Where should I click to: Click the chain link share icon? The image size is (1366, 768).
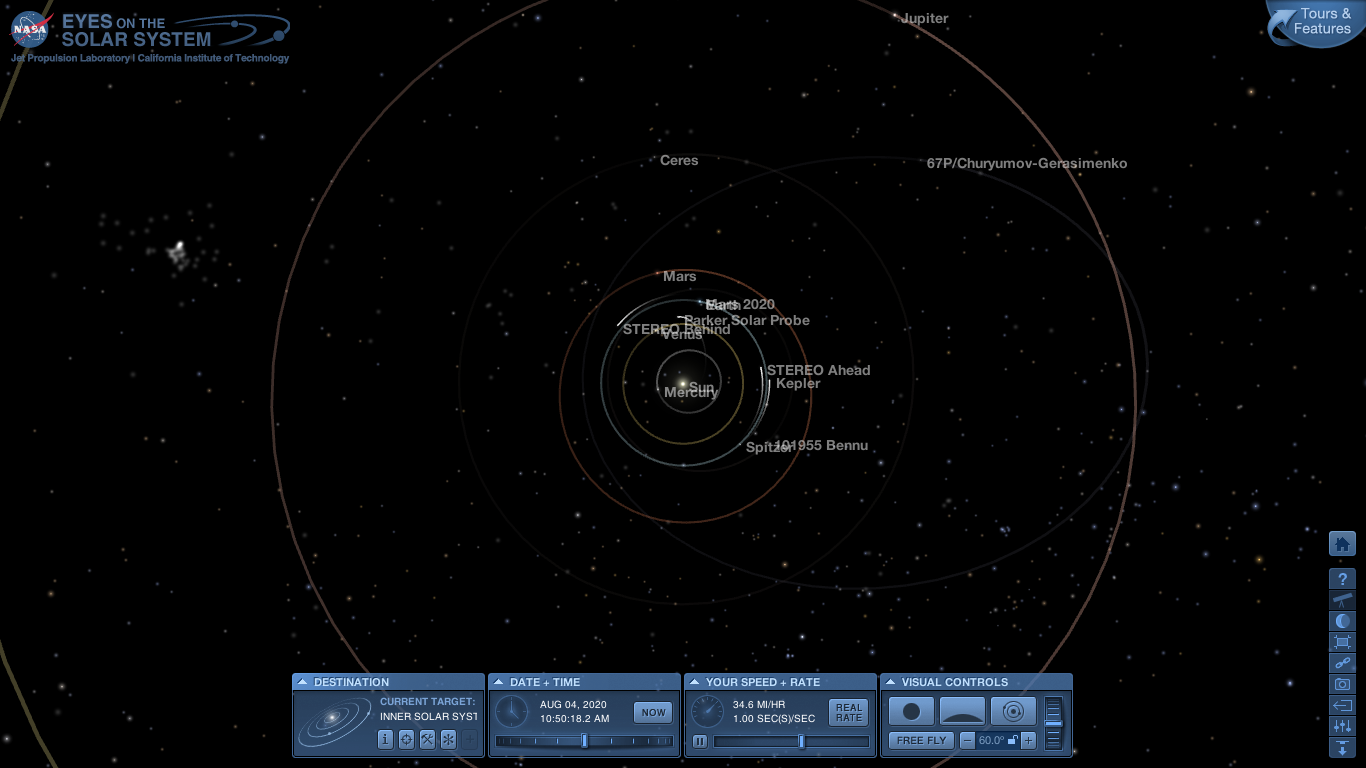tap(1342, 663)
